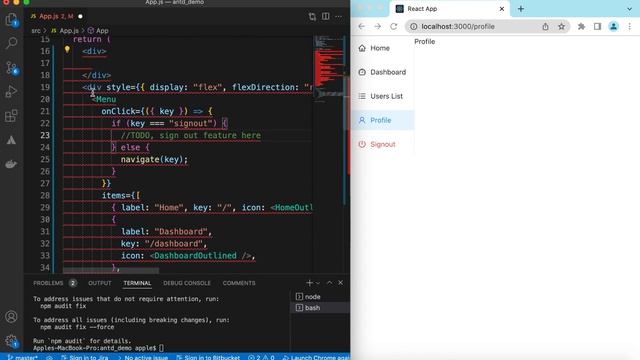640x360 pixels.
Task: Click errors and warnings count in status bar
Action: click(261, 357)
